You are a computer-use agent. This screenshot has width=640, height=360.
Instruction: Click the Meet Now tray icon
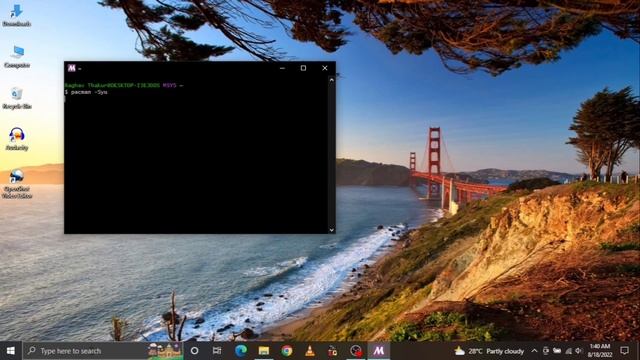[546, 351]
